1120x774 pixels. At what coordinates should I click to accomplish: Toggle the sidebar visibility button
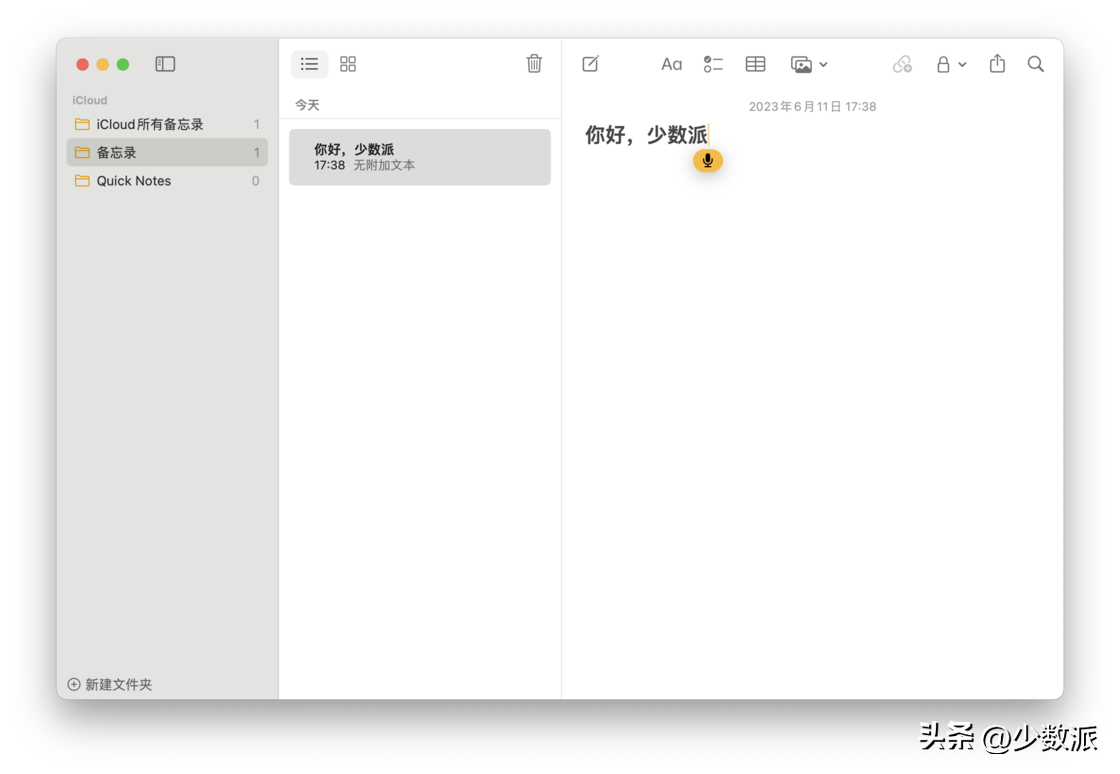tap(165, 64)
